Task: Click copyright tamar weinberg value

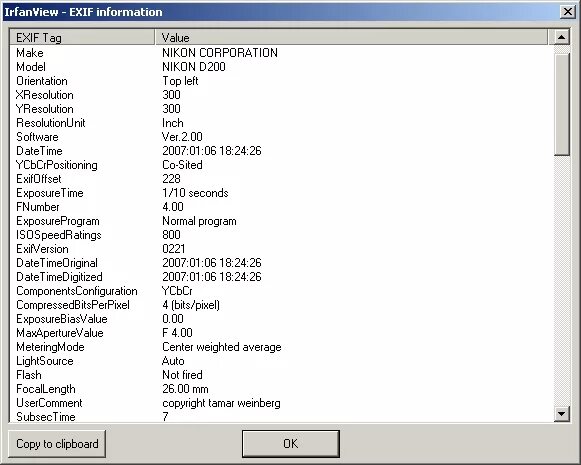Action: point(221,403)
